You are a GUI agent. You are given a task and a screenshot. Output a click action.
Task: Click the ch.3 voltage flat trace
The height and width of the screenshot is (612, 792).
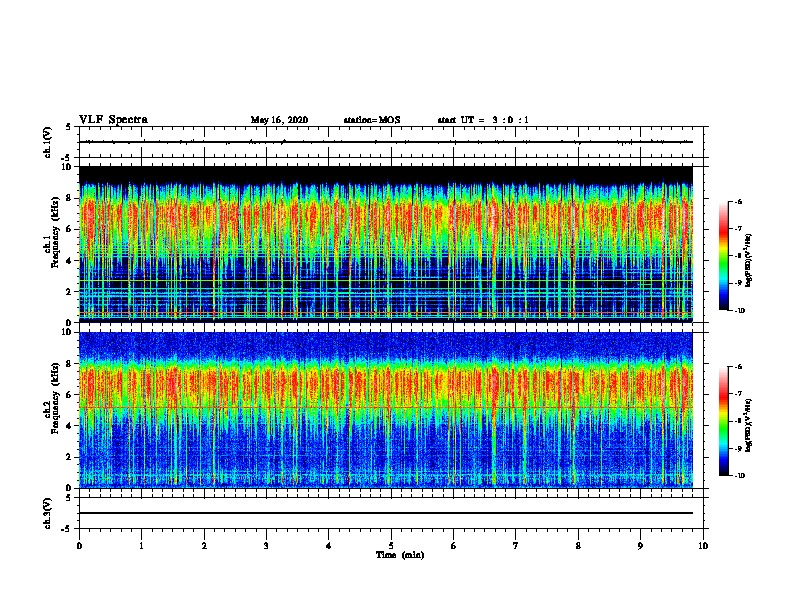(386, 513)
